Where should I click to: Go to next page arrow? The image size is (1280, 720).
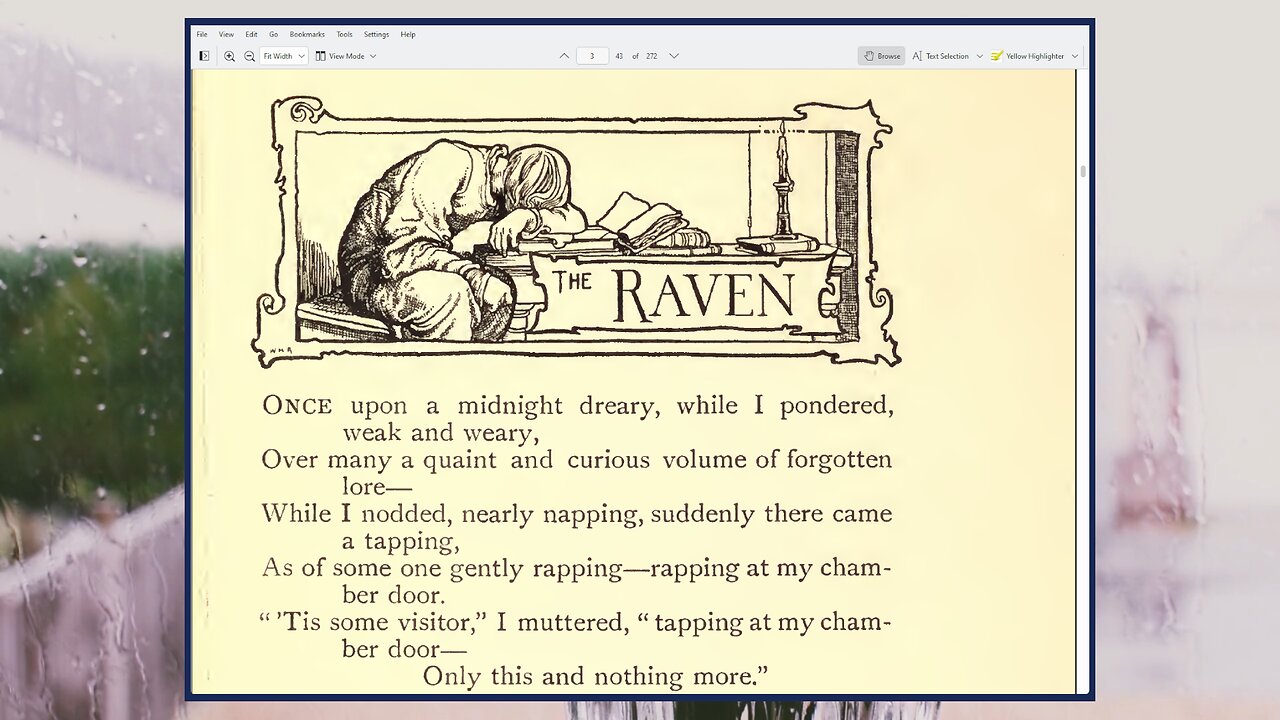point(674,56)
